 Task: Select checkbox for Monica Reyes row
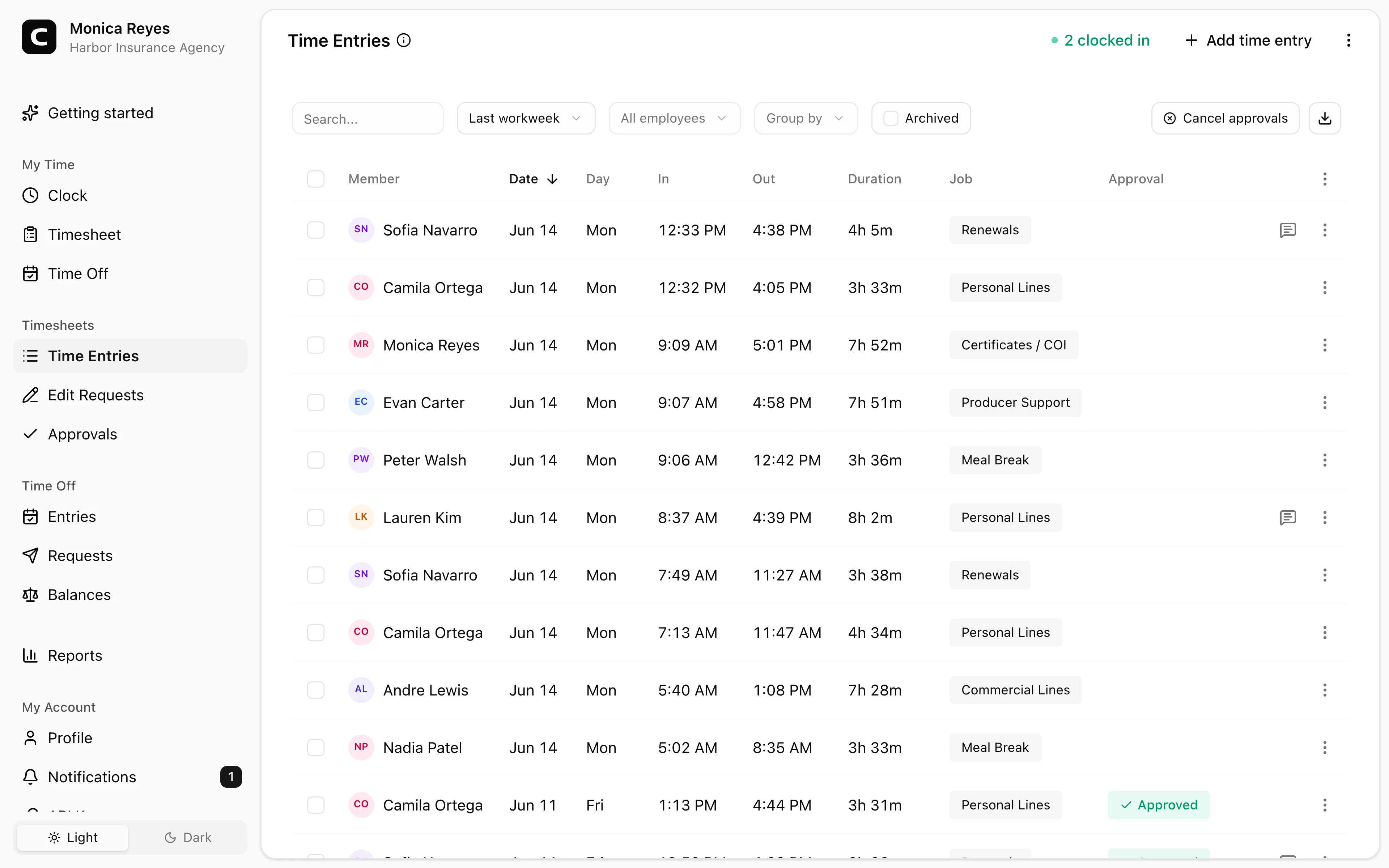point(316,345)
